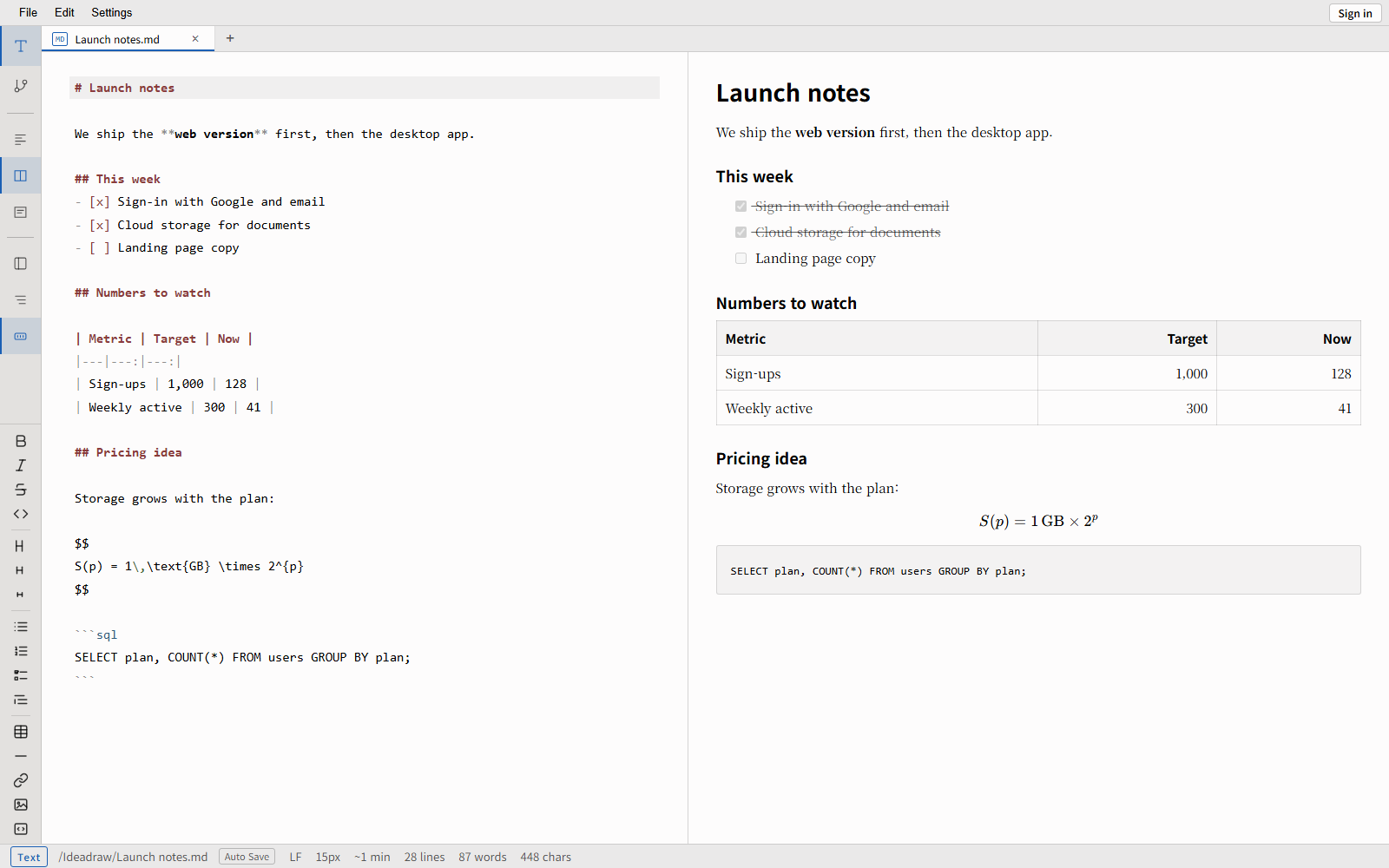
Task: Select the split view icon
Action: [21, 175]
